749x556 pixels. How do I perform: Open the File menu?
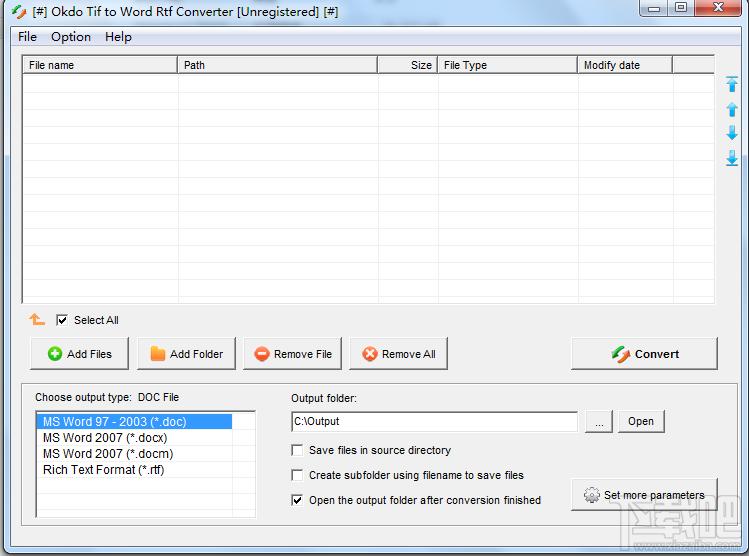click(27, 37)
